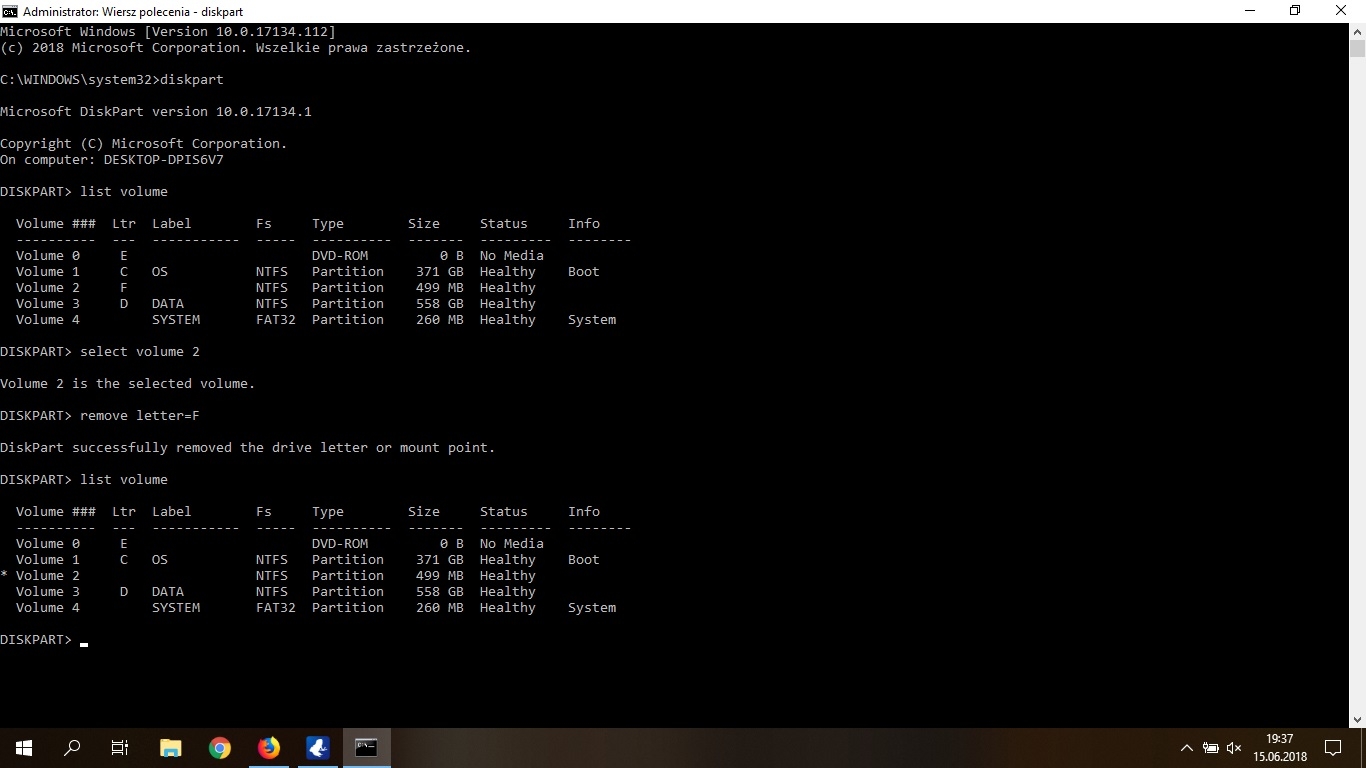The image size is (1366, 768).
Task: Click the scrollbar up arrow
Action: pyautogui.click(x=1357, y=31)
